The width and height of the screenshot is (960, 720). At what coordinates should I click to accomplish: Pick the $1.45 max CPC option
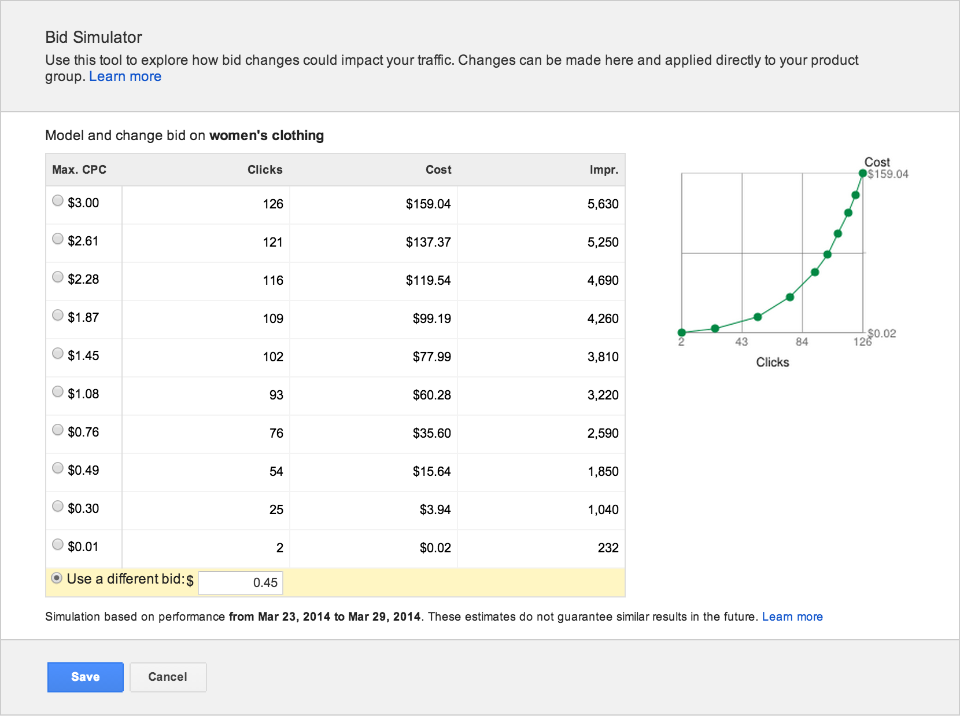point(58,353)
